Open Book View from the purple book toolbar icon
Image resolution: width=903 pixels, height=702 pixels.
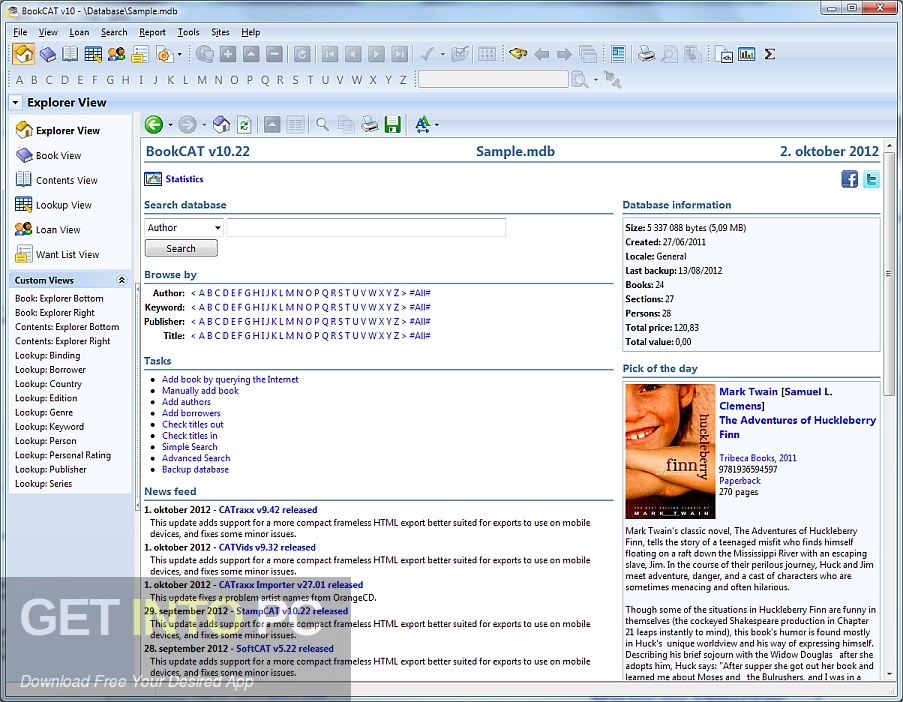point(47,54)
